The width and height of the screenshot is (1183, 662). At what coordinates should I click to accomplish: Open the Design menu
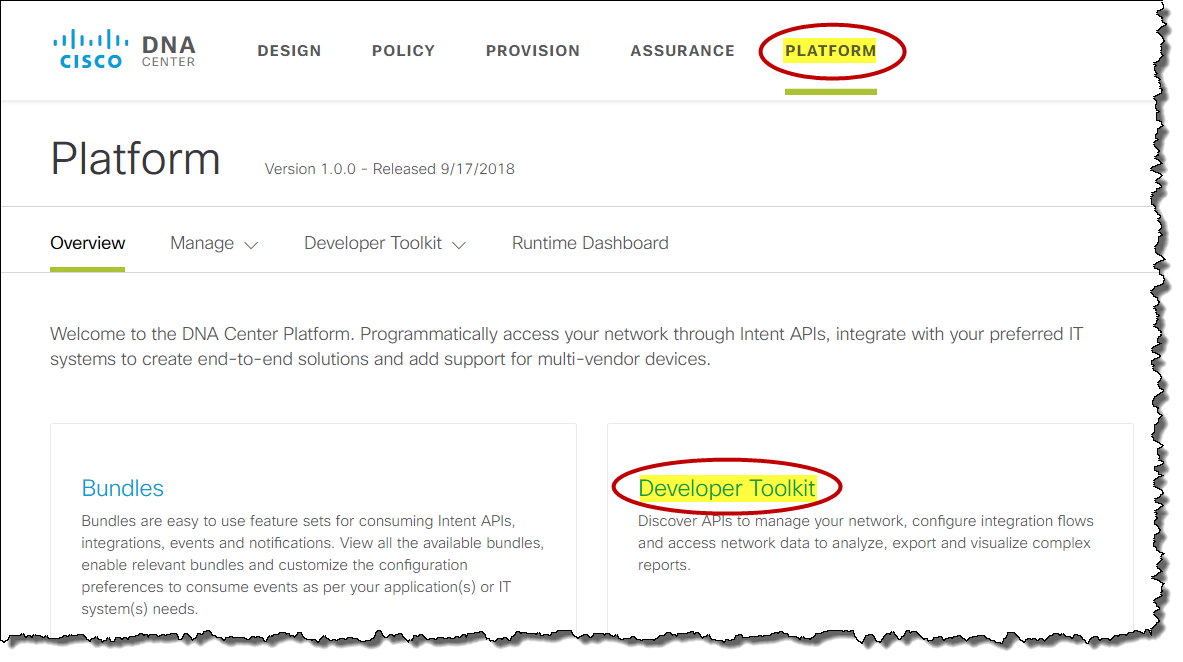[289, 51]
